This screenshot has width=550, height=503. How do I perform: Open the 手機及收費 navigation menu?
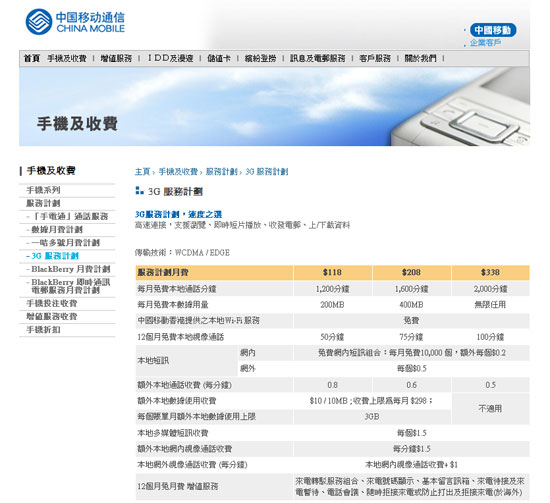(x=67, y=58)
